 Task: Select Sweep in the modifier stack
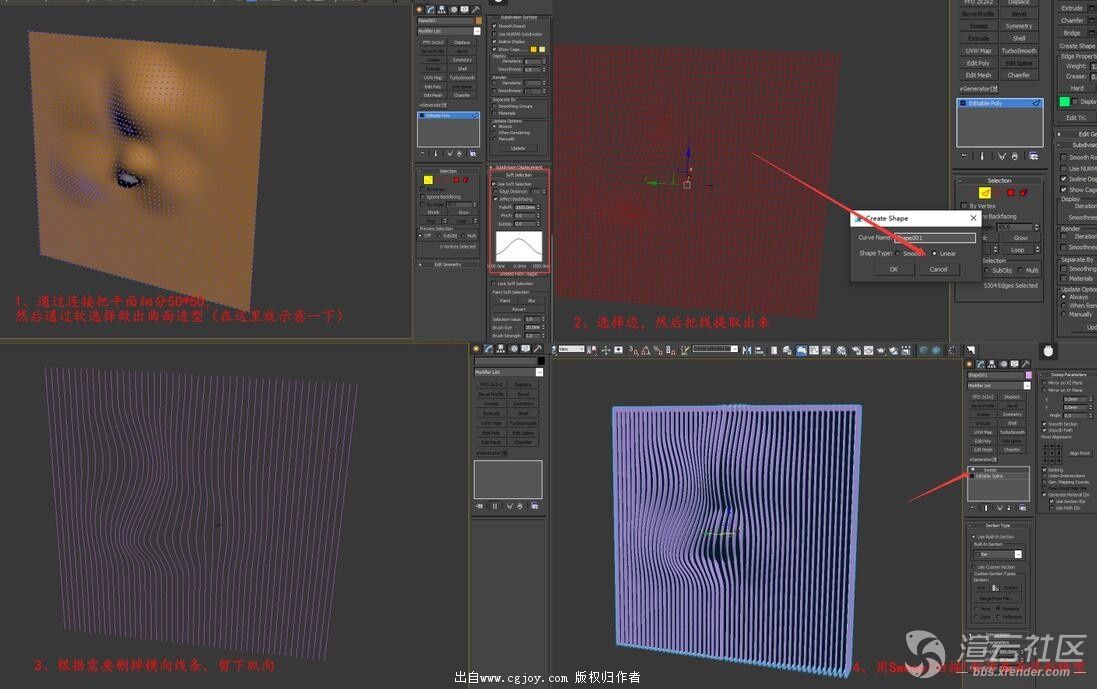tap(988, 469)
